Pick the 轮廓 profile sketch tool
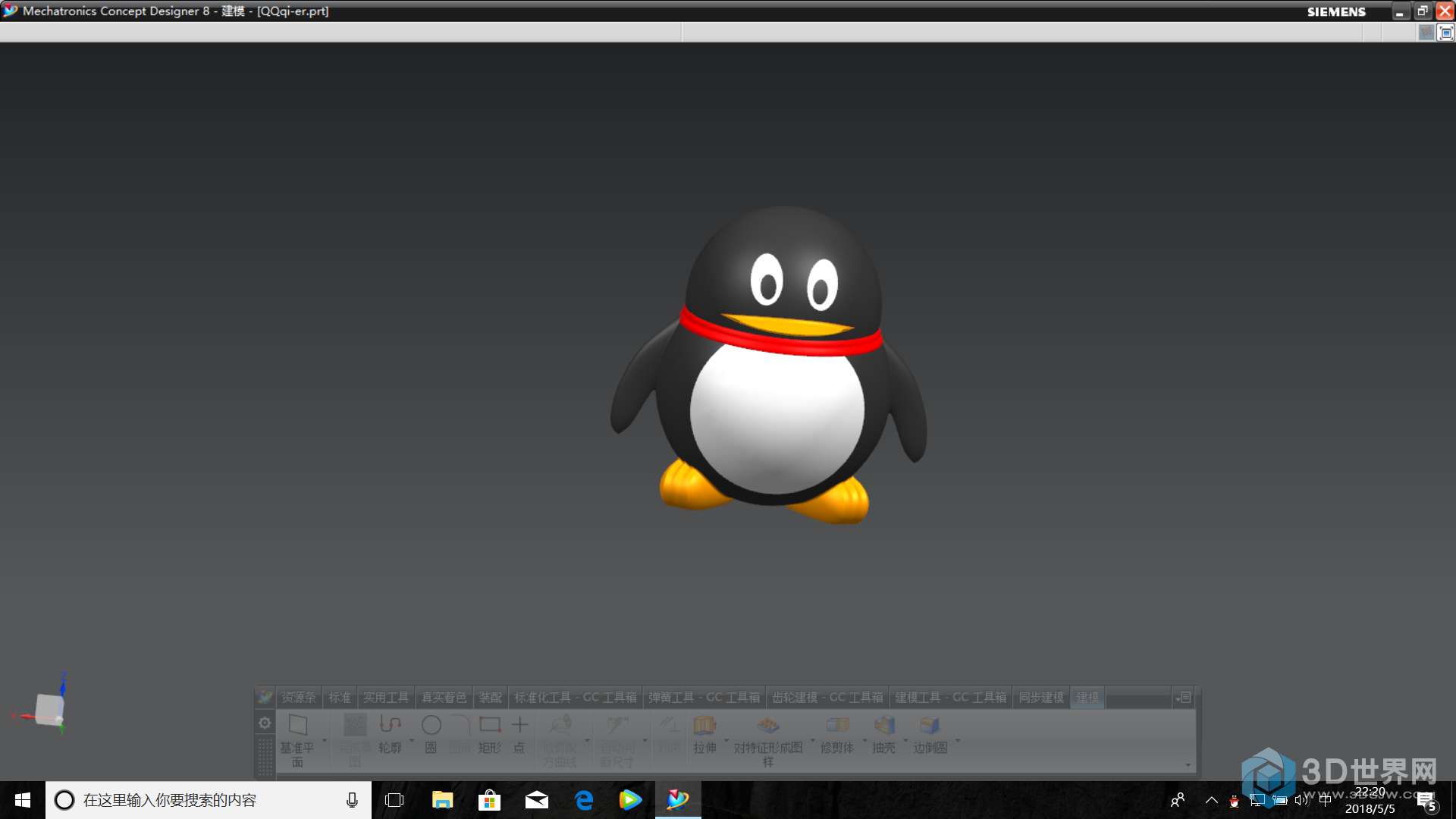Screen dimensions: 1456x819 390,734
